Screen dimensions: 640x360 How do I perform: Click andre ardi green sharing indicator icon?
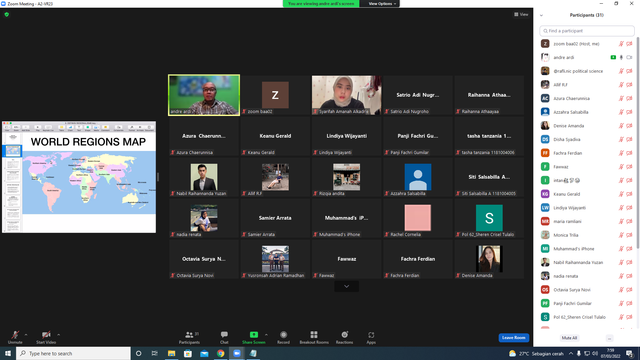tap(613, 58)
